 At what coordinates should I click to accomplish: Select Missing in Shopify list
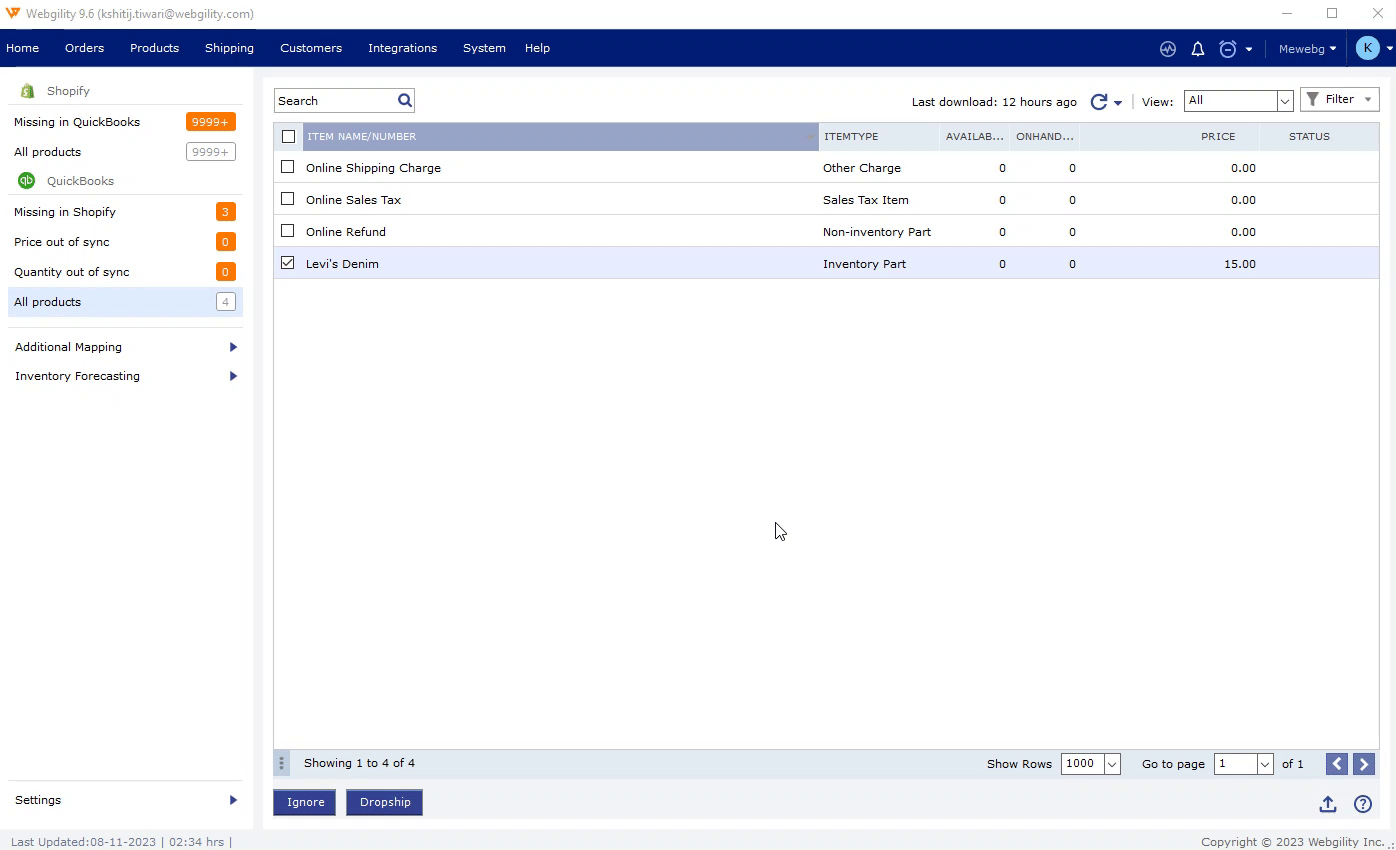click(x=125, y=212)
